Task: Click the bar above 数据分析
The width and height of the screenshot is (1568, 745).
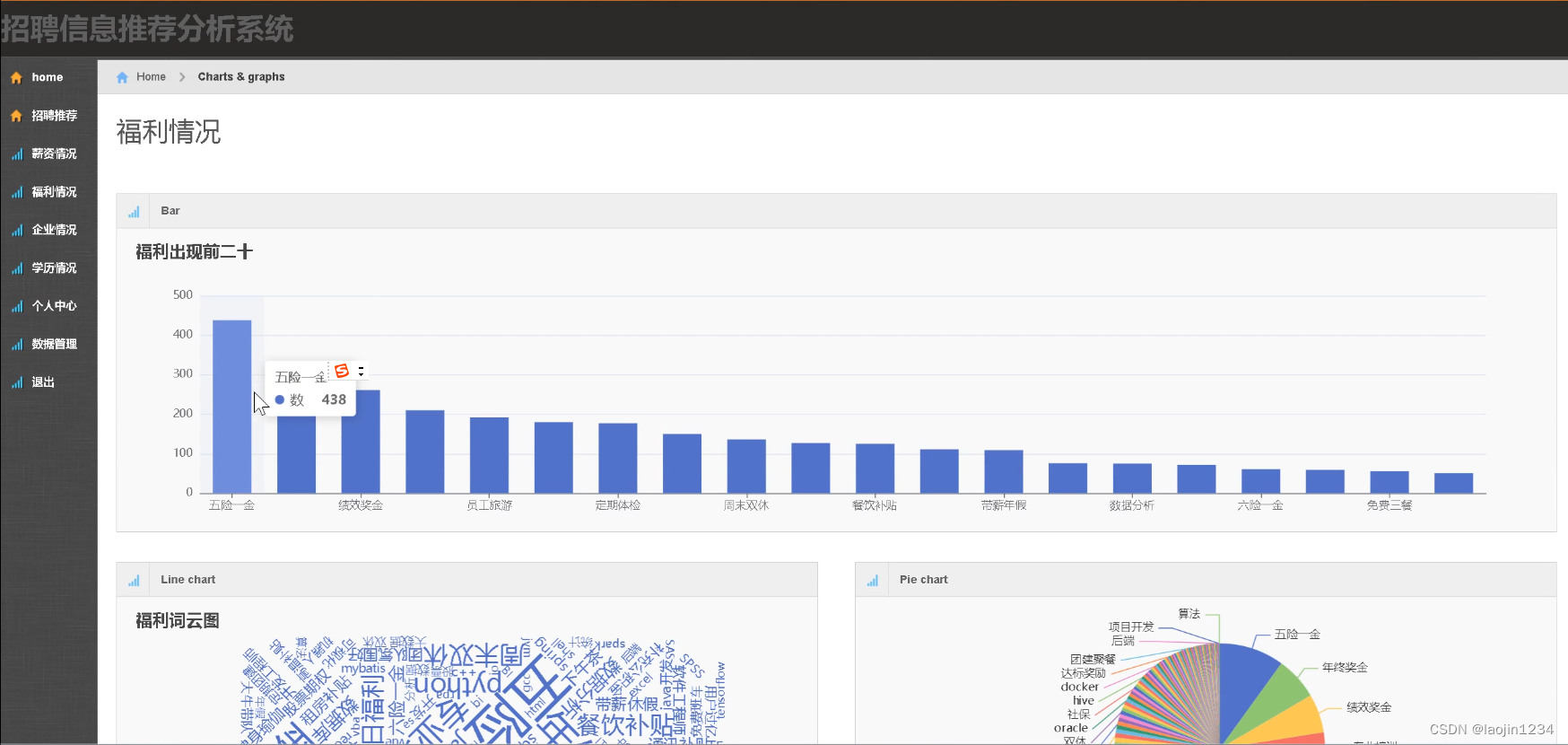Action: (1132, 478)
